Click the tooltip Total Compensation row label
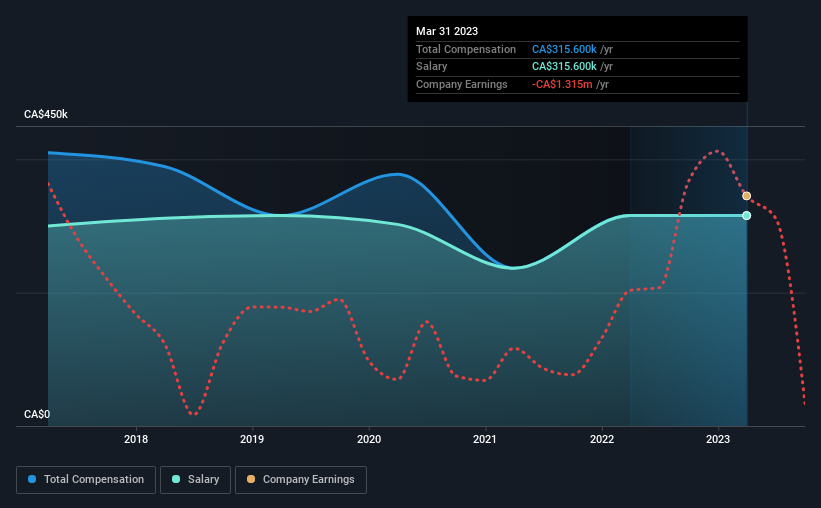The image size is (821, 508). point(465,49)
